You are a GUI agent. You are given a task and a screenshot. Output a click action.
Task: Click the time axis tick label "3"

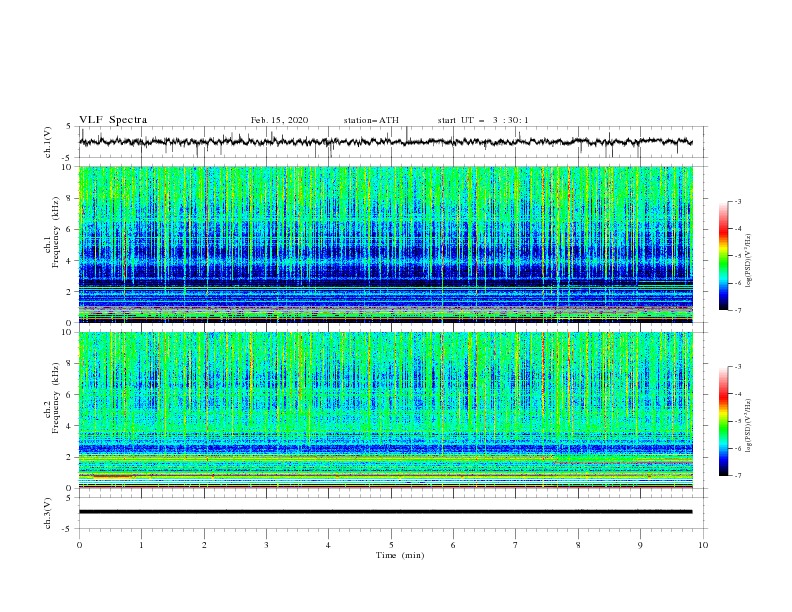click(266, 545)
